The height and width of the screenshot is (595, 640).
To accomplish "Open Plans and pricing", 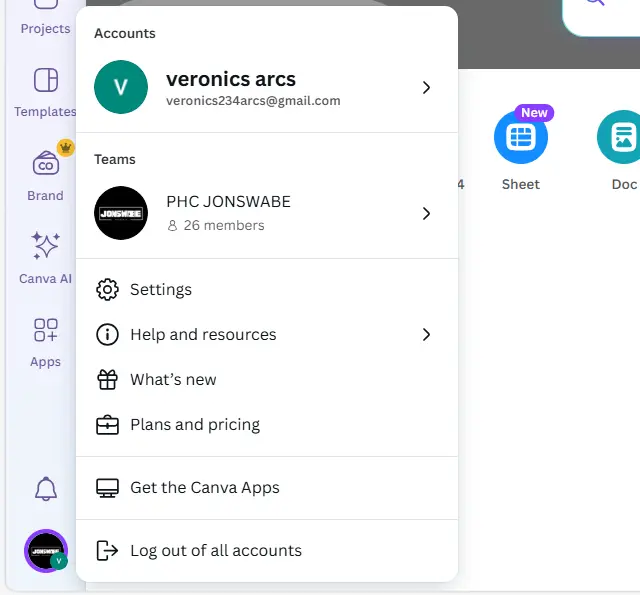I will click(x=267, y=424).
